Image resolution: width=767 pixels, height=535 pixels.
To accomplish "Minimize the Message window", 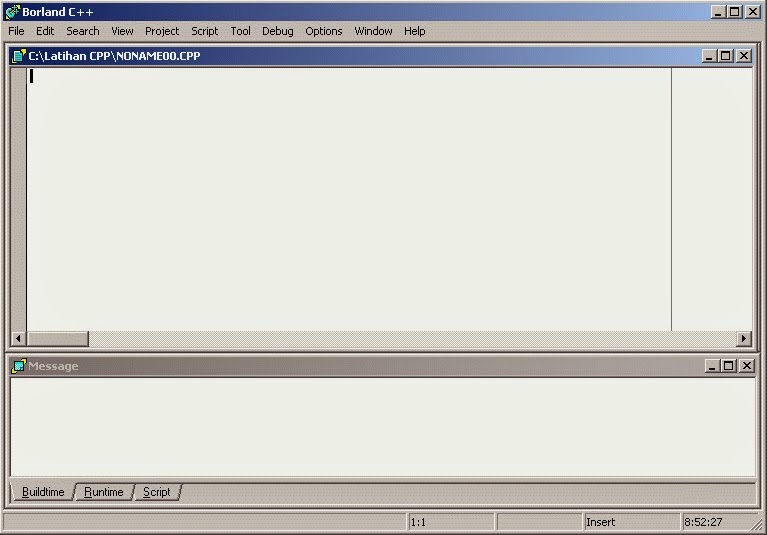I will click(x=712, y=366).
